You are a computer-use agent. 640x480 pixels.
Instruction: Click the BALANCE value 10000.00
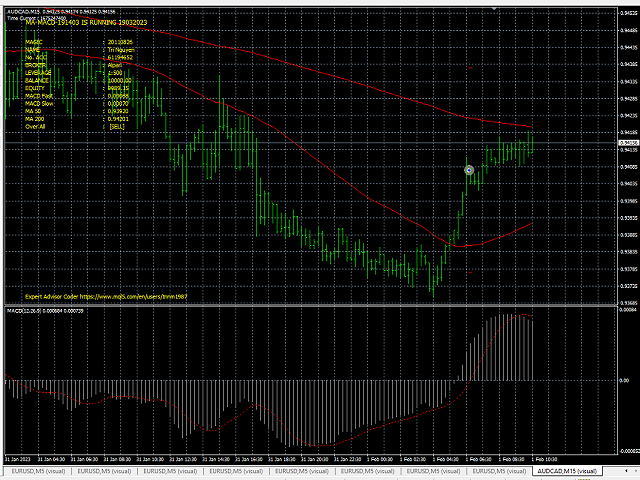120,80
